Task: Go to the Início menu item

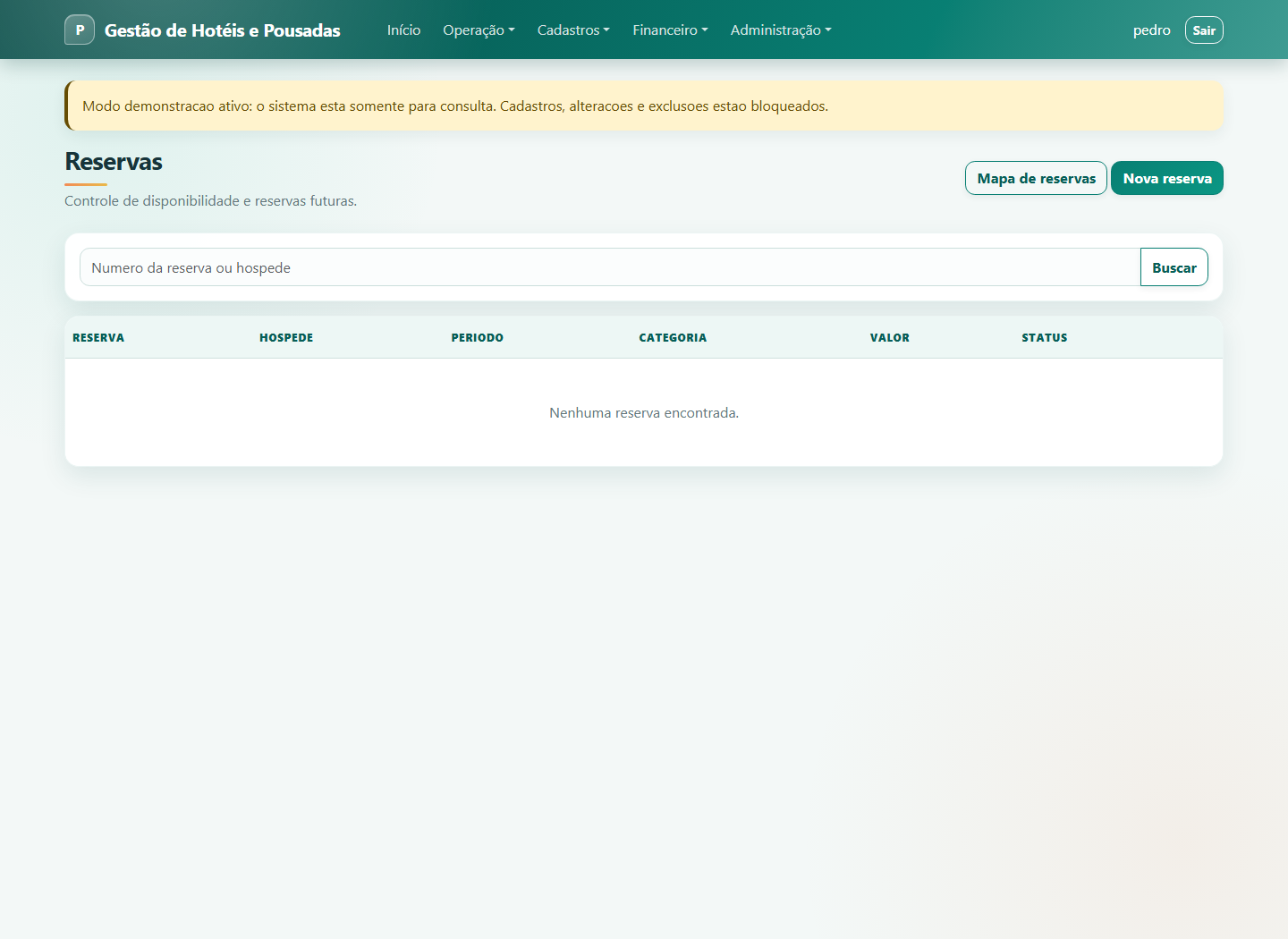Action: tap(403, 30)
